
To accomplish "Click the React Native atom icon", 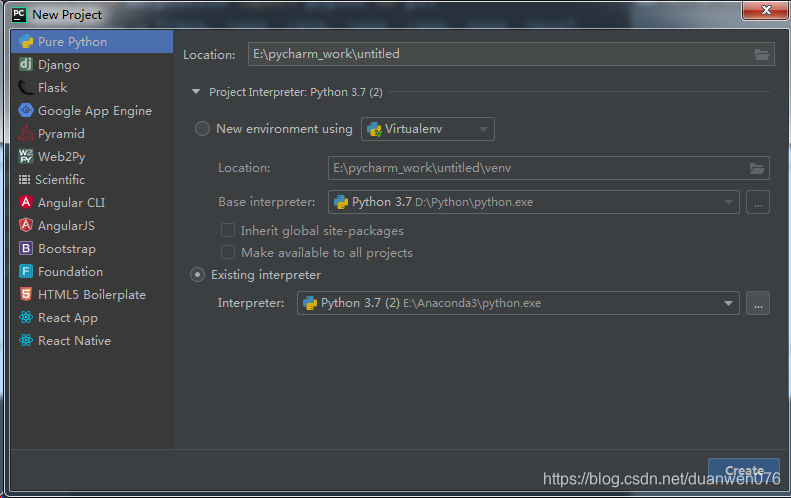I will (26, 340).
